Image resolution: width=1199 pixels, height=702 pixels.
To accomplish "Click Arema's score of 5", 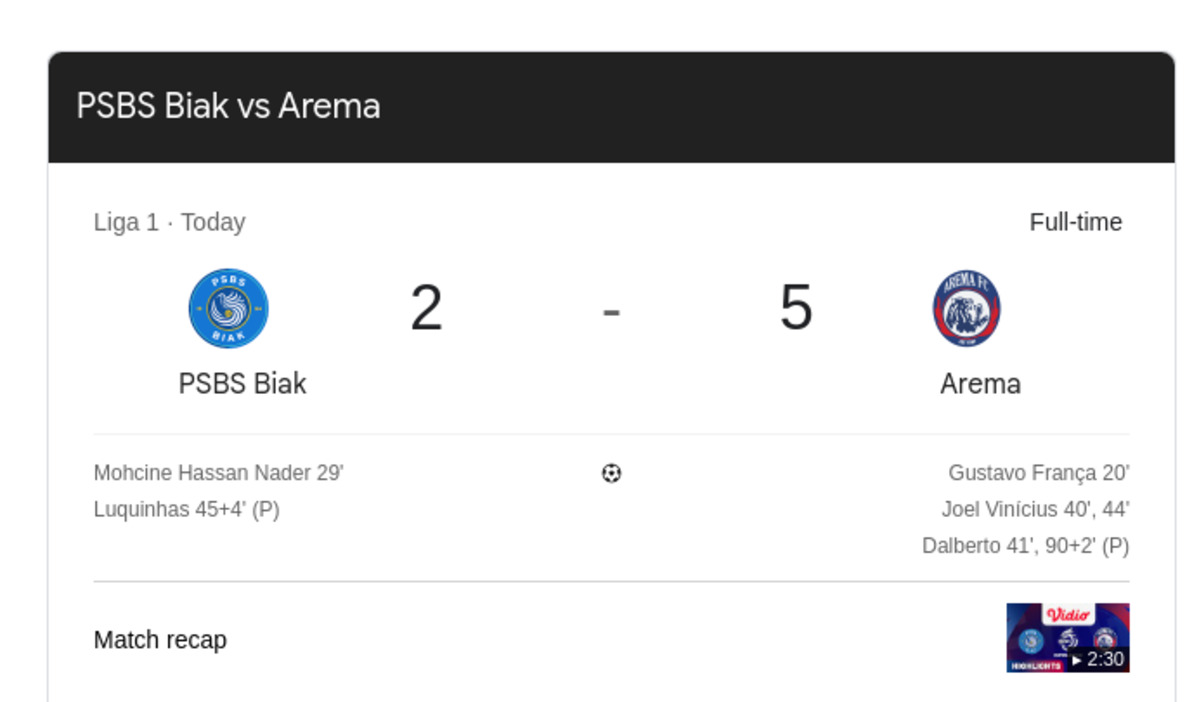I will point(795,307).
